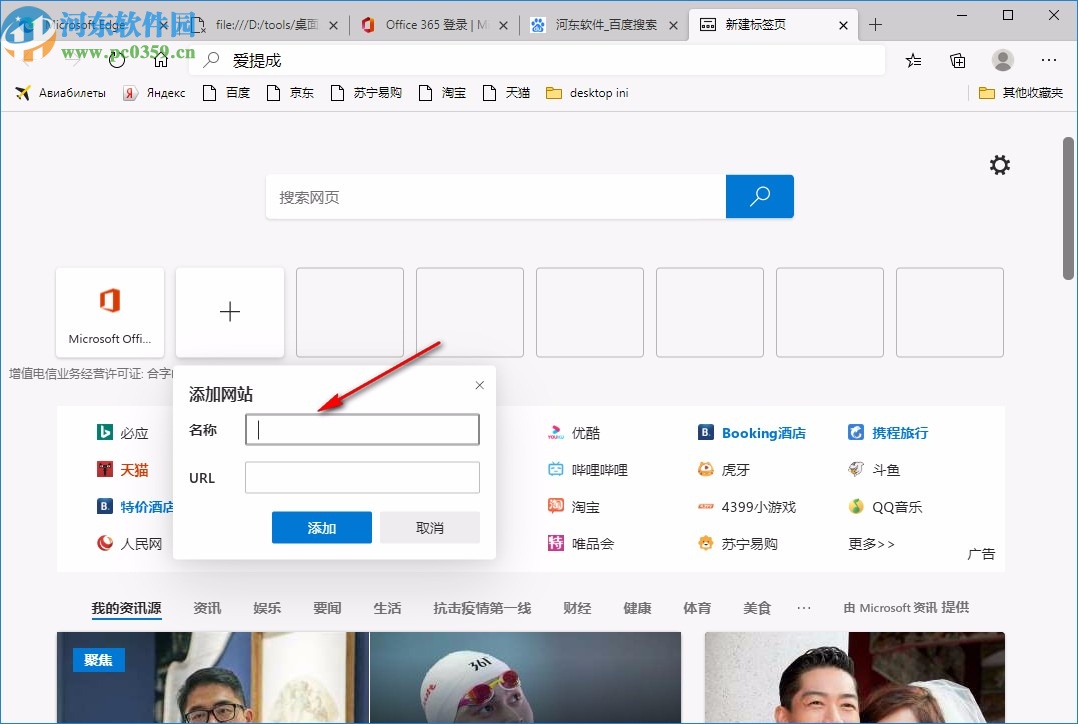Cancel the add website dialog with 取消
This screenshot has width=1078, height=724.
click(430, 527)
